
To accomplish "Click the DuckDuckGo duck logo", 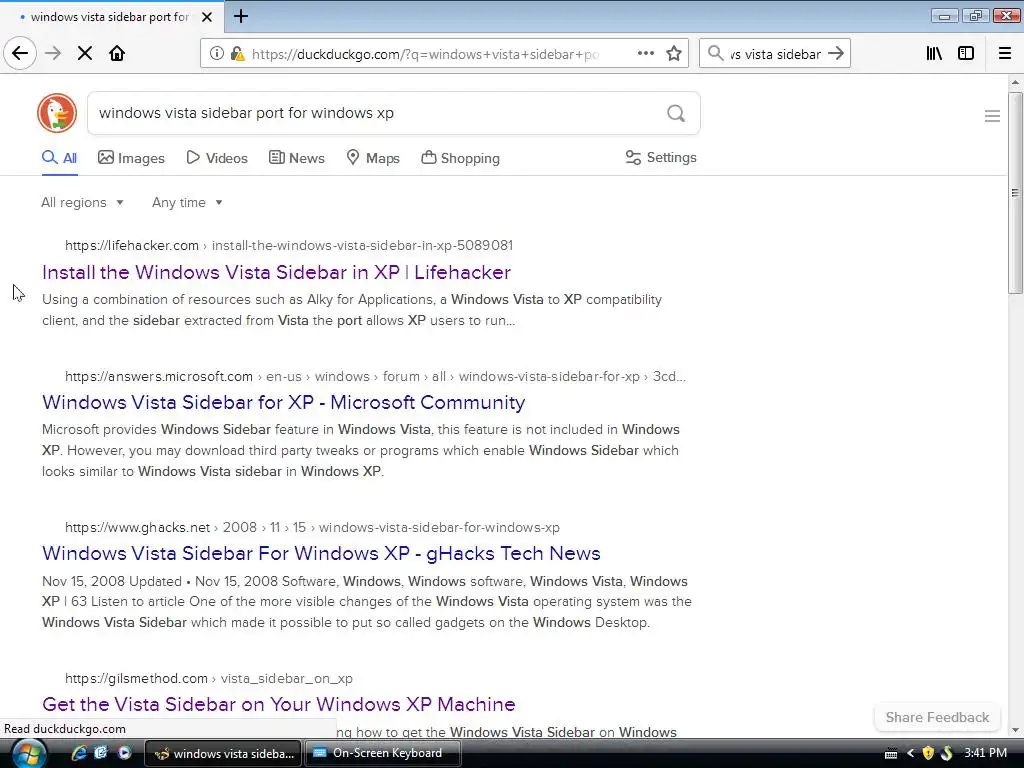I will (57, 113).
